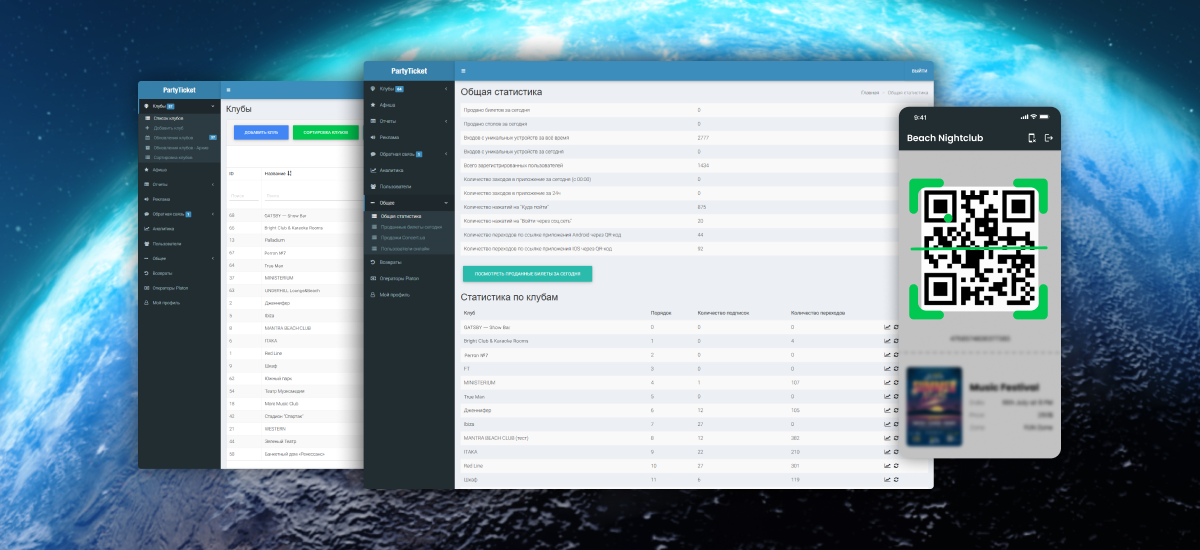Screen dimensions: 1200x550
Task: Open Афиша in Клубы window sidebar
Action: [x=179, y=170]
